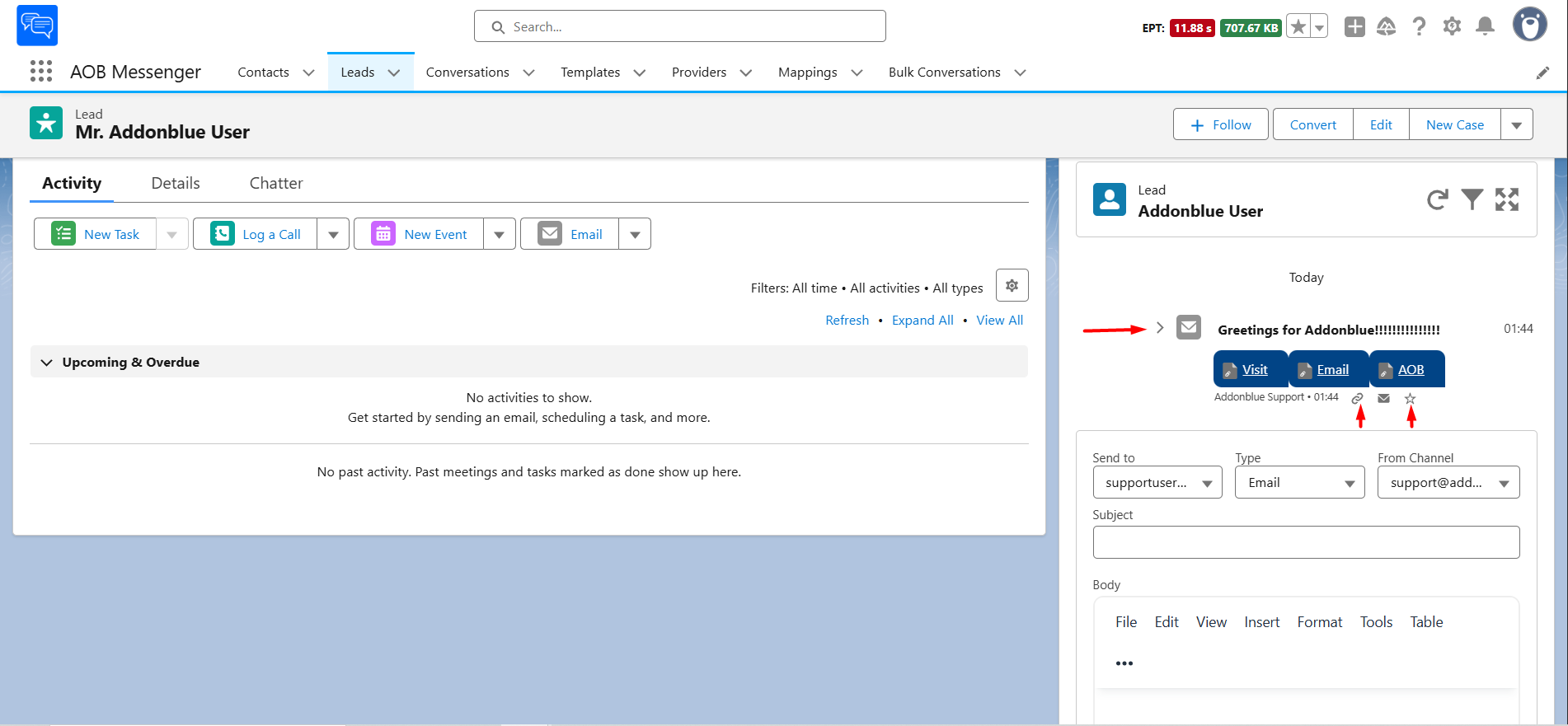Viewport: 1568px width, 726px height.
Task: Open the Contacts tab chevron menu
Action: pos(309,73)
